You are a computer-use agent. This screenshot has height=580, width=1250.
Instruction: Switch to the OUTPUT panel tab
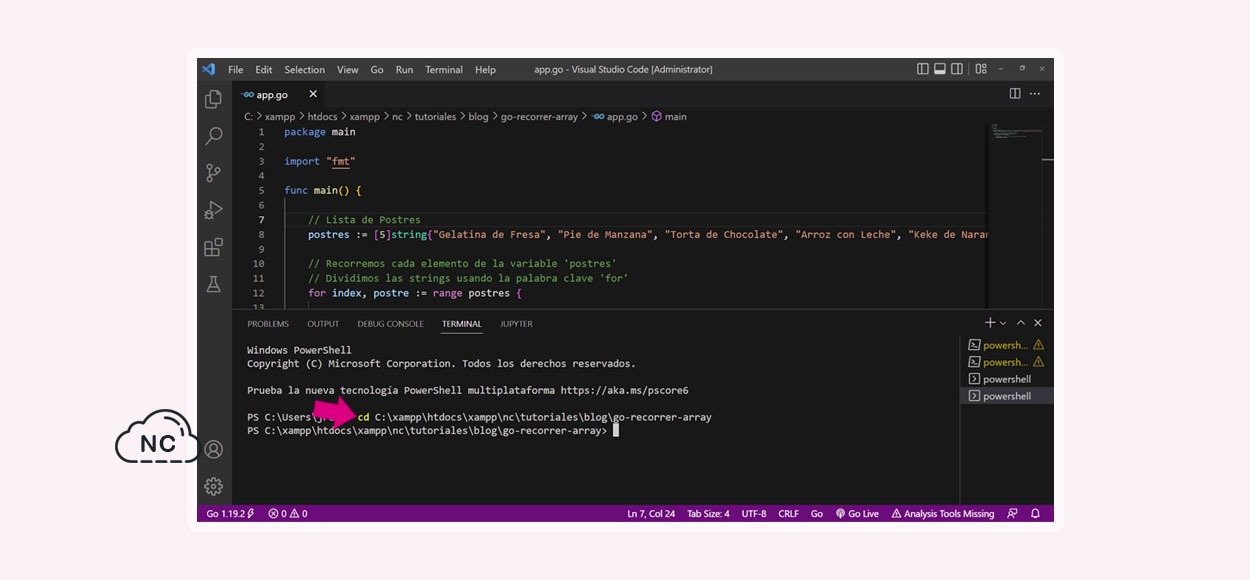(x=323, y=324)
